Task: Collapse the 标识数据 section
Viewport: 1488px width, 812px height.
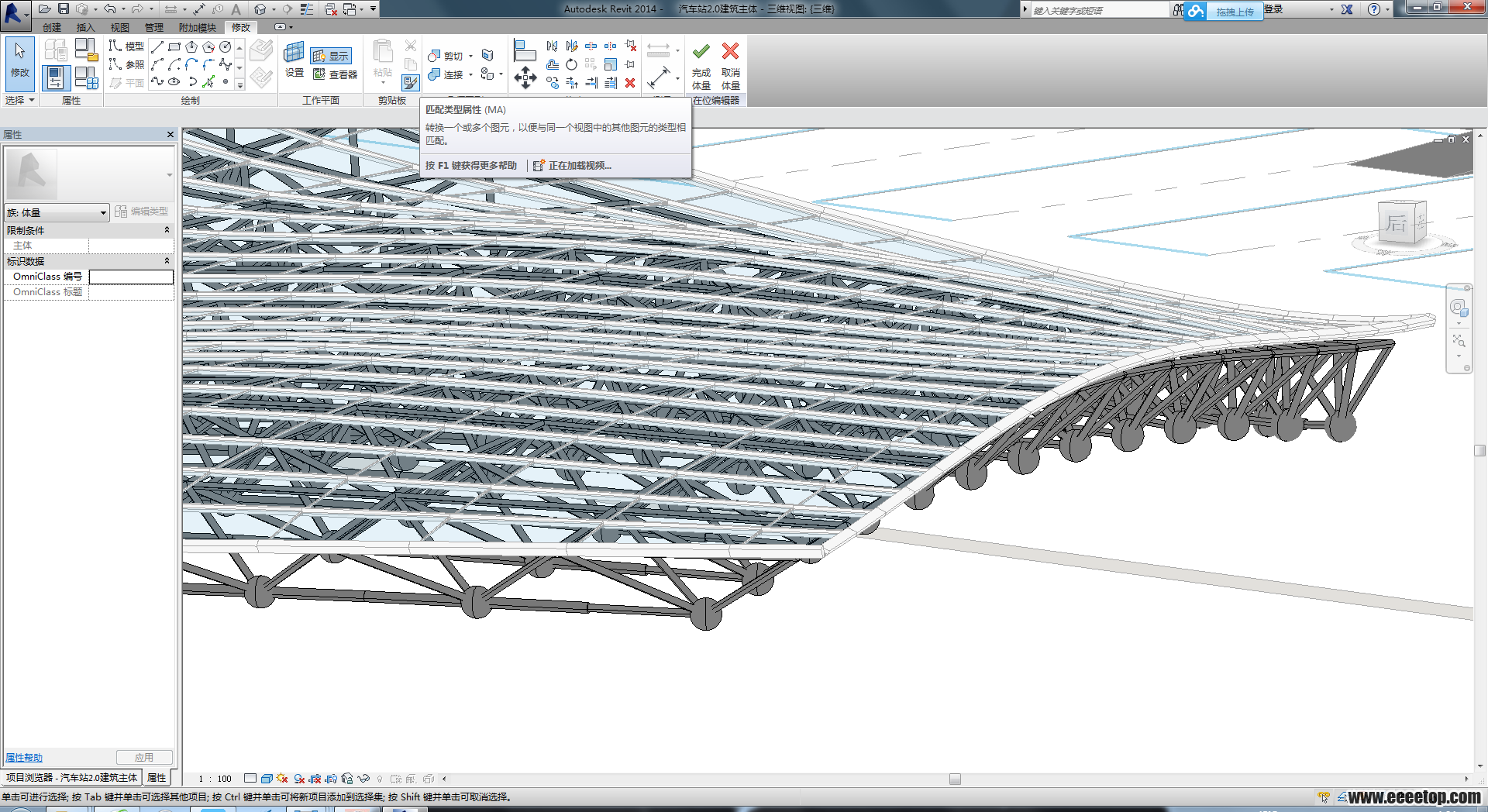Action: [x=167, y=261]
